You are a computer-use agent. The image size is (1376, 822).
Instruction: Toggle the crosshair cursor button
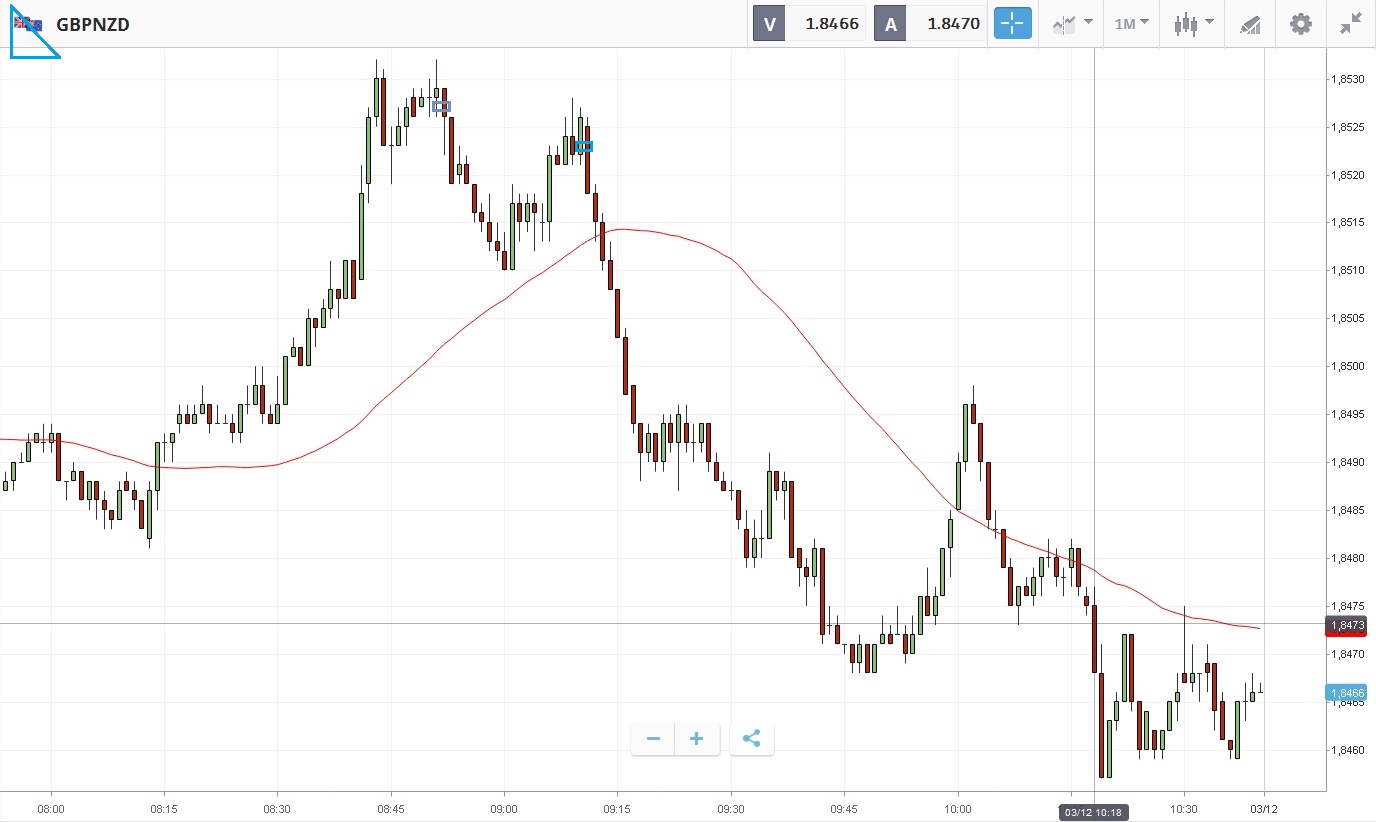1012,23
